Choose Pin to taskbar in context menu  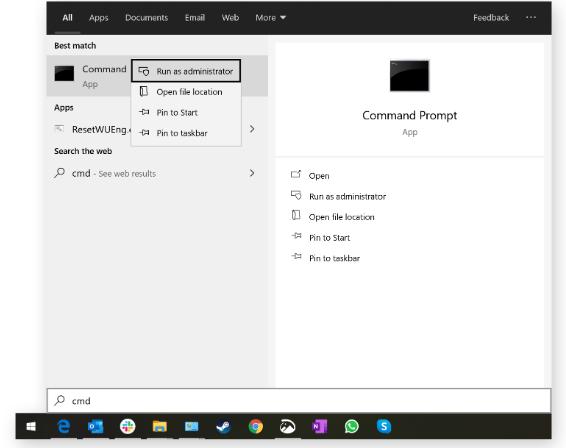click(186, 133)
